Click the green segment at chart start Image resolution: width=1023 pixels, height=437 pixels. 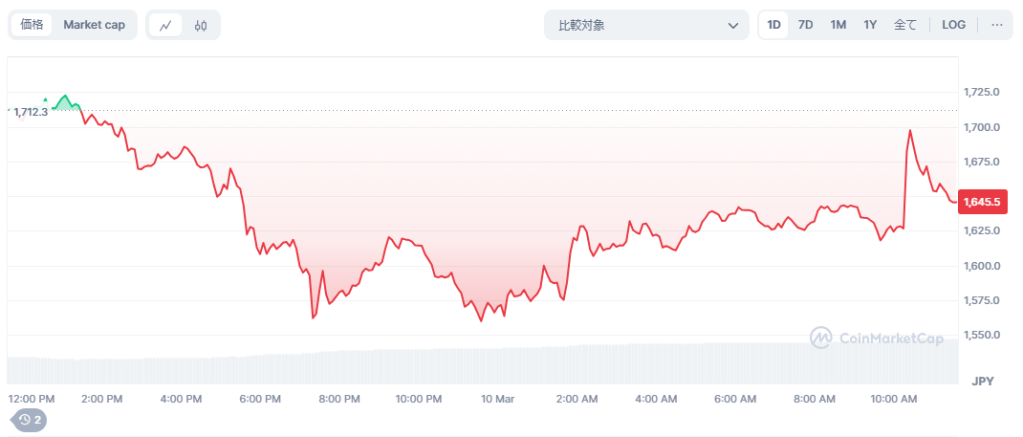[x=66, y=100]
